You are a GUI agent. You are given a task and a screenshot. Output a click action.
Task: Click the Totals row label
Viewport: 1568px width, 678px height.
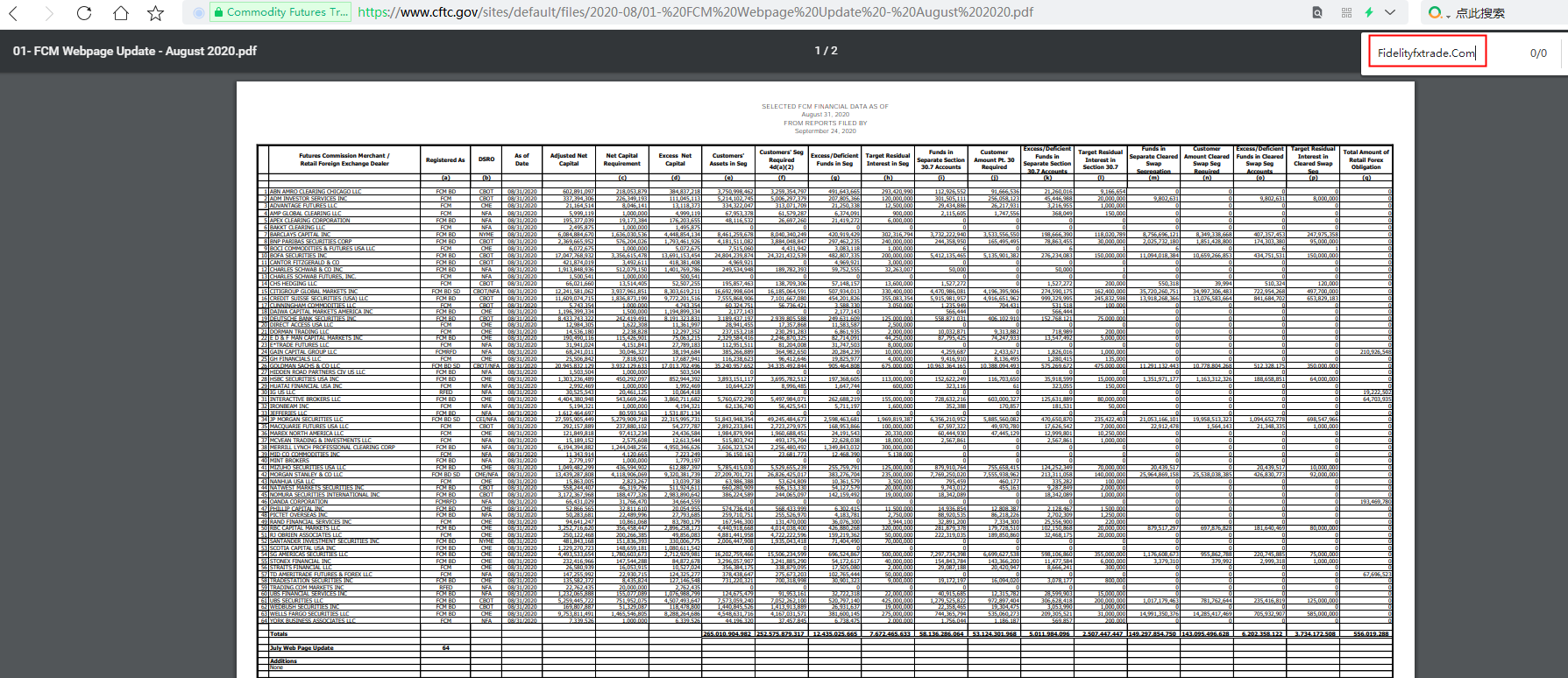tap(279, 634)
